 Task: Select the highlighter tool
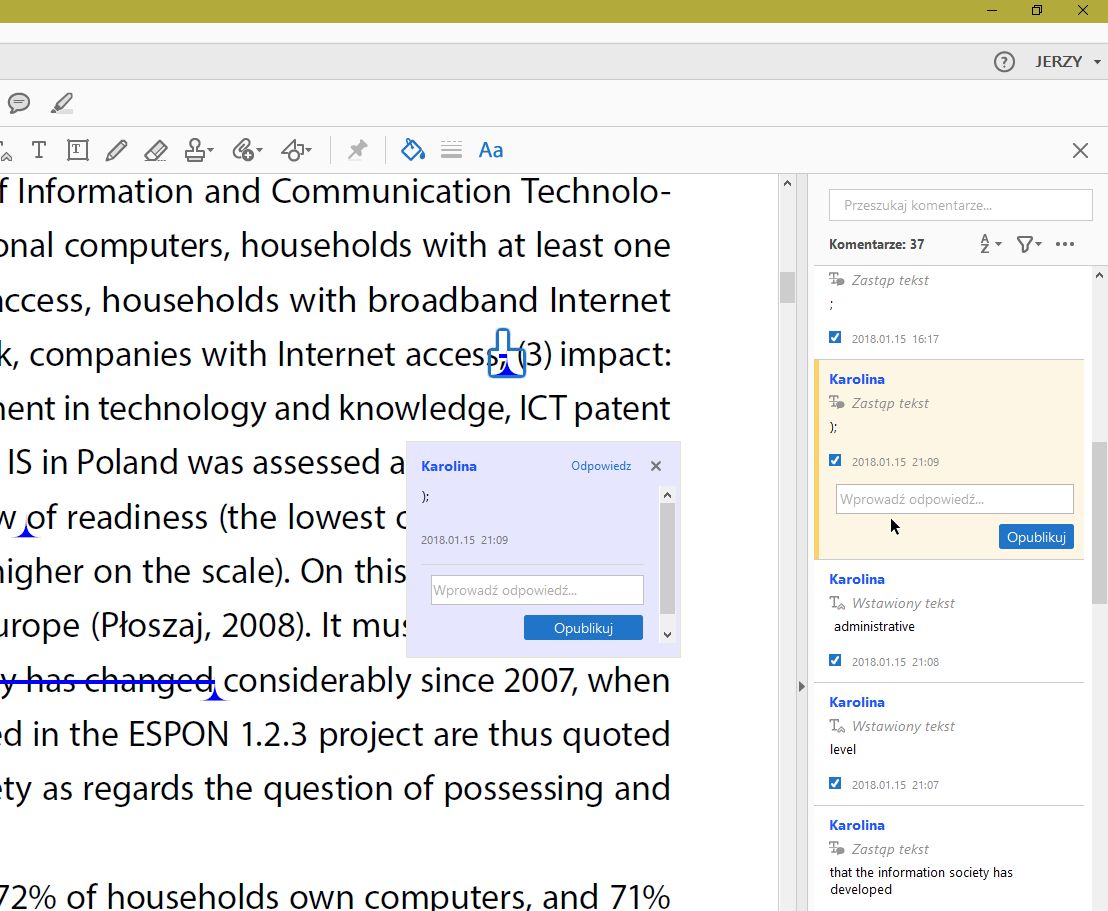pyautogui.click(x=62, y=103)
